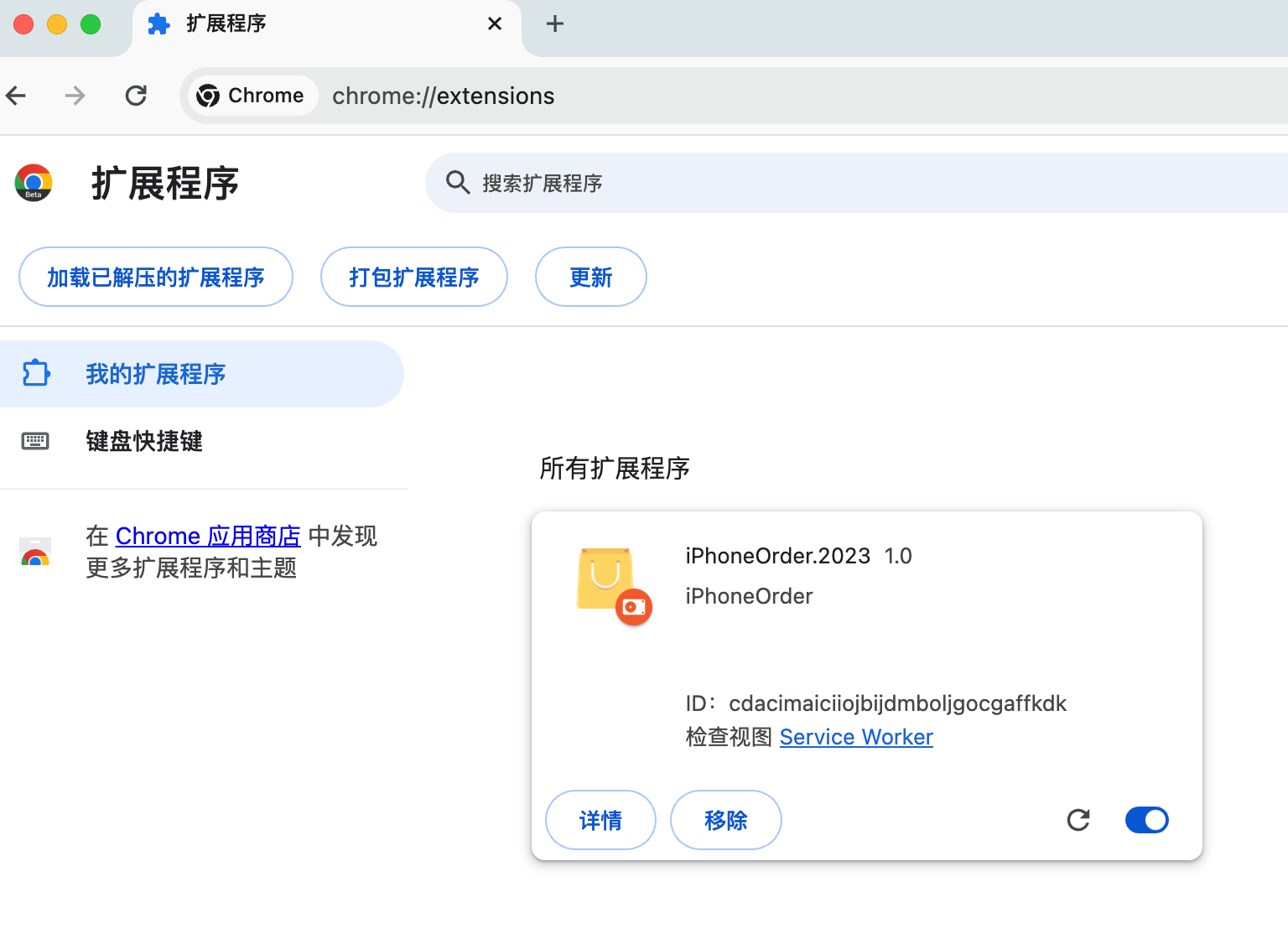
Task: Click 移除 to remove iPhoneOrder.2023
Action: point(726,820)
